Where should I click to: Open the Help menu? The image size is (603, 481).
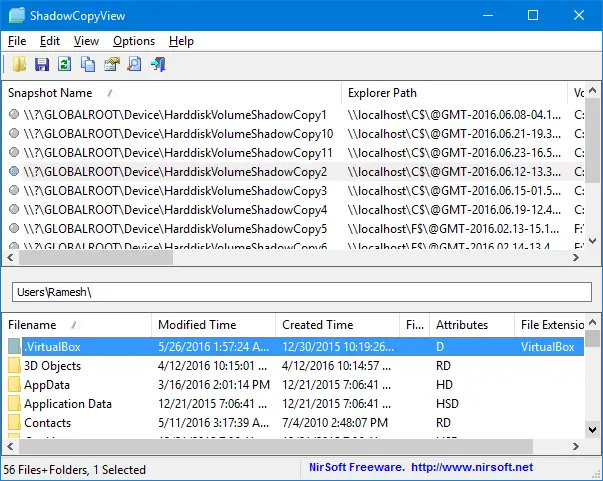182,41
